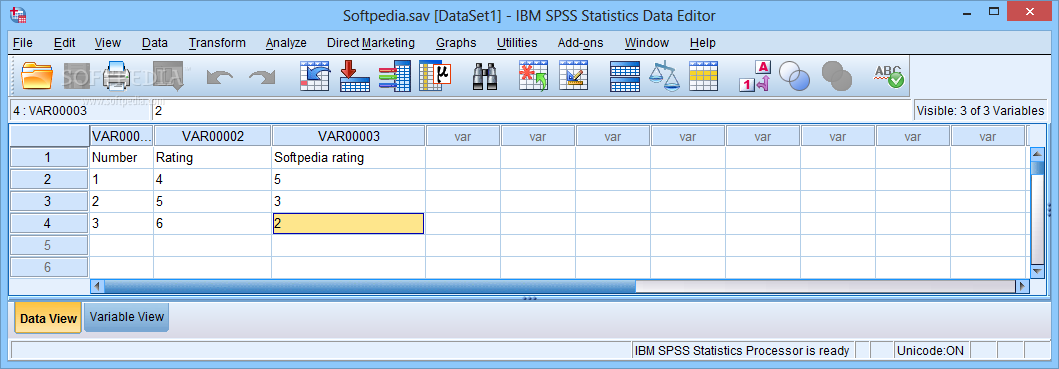This screenshot has height=369, width=1059.
Task: Click the '4 : VAR00003' cell reference box
Action: (x=80, y=111)
